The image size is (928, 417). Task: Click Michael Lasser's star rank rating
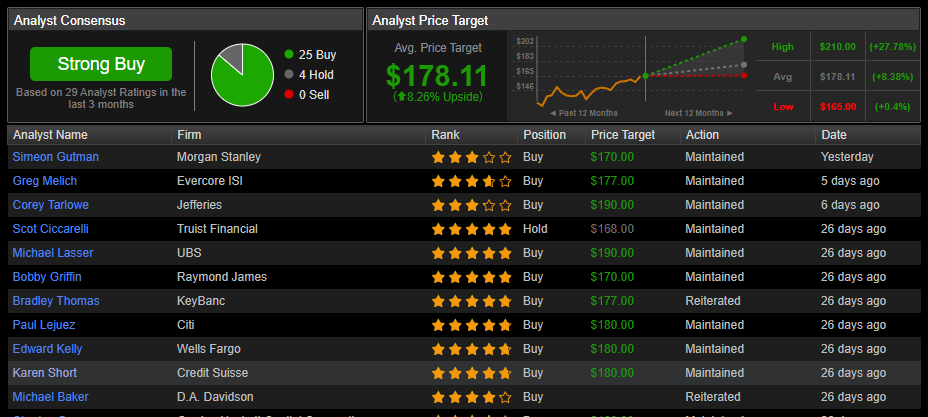[472, 253]
